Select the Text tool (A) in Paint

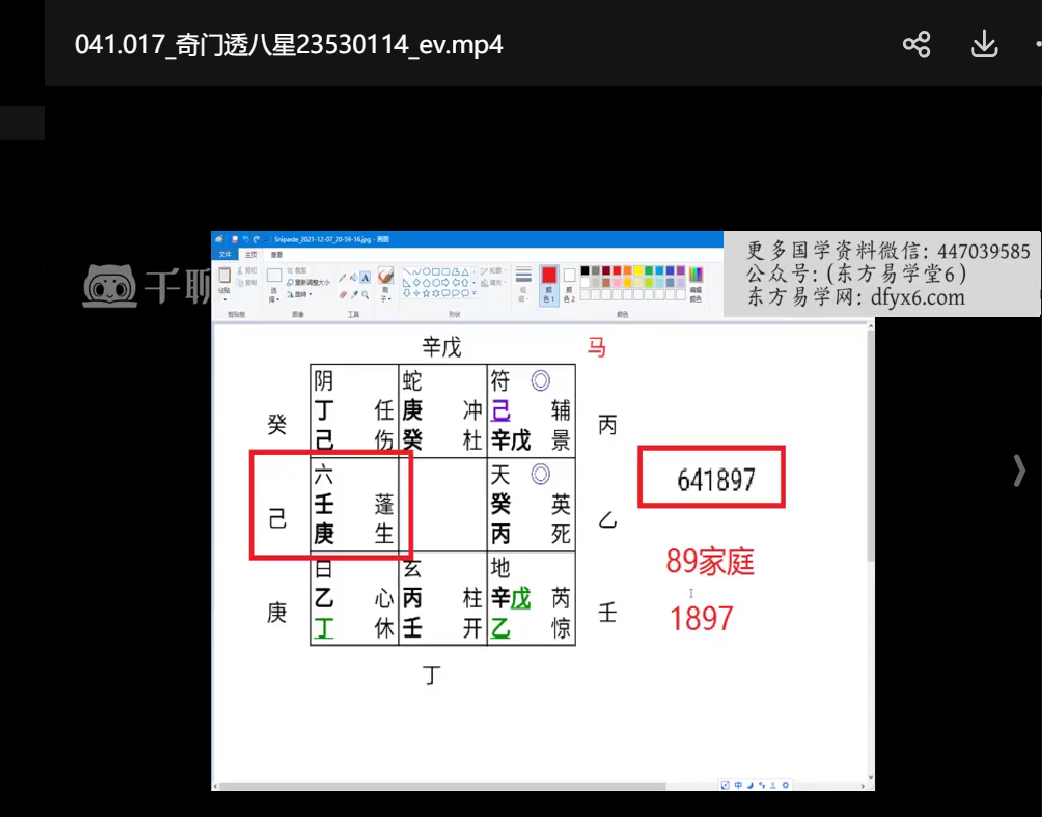[x=366, y=278]
